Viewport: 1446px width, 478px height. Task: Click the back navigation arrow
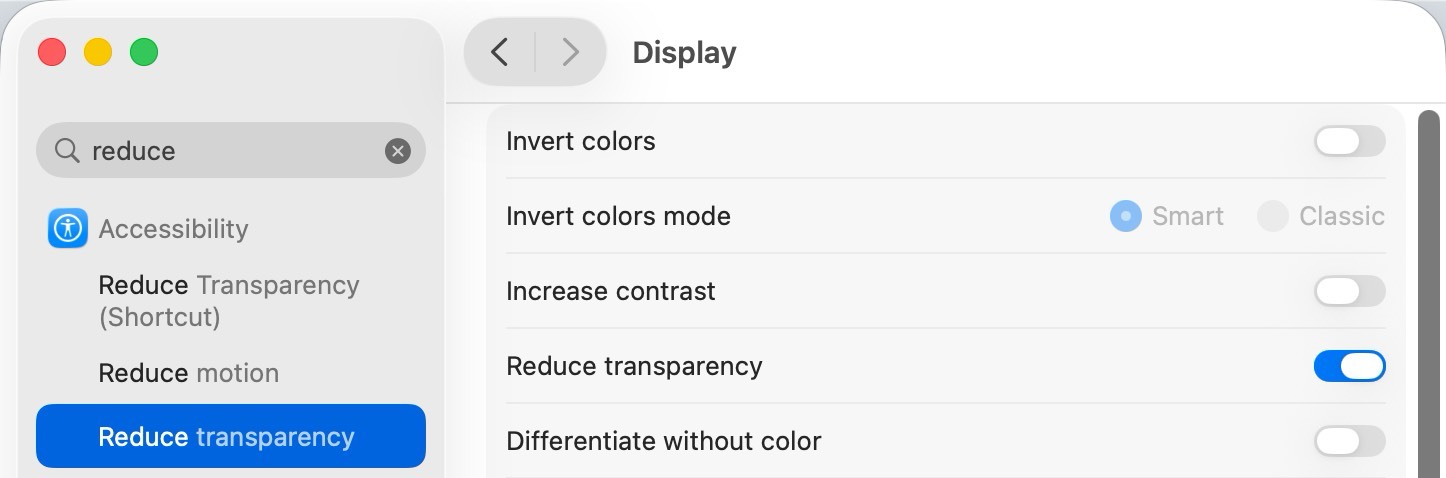(x=500, y=52)
